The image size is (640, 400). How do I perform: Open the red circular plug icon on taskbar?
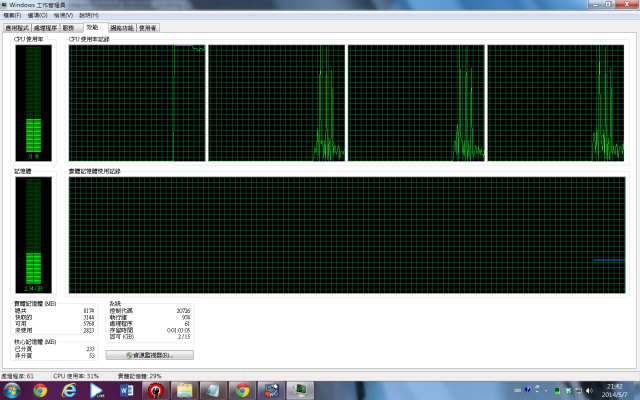[156, 391]
